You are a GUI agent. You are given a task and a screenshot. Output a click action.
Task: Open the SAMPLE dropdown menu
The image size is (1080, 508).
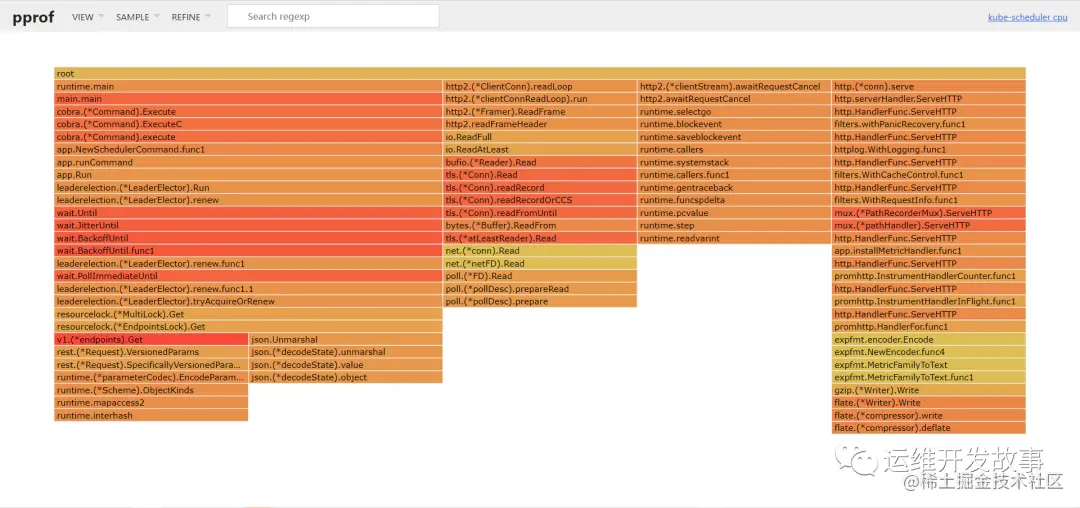[x=137, y=17]
